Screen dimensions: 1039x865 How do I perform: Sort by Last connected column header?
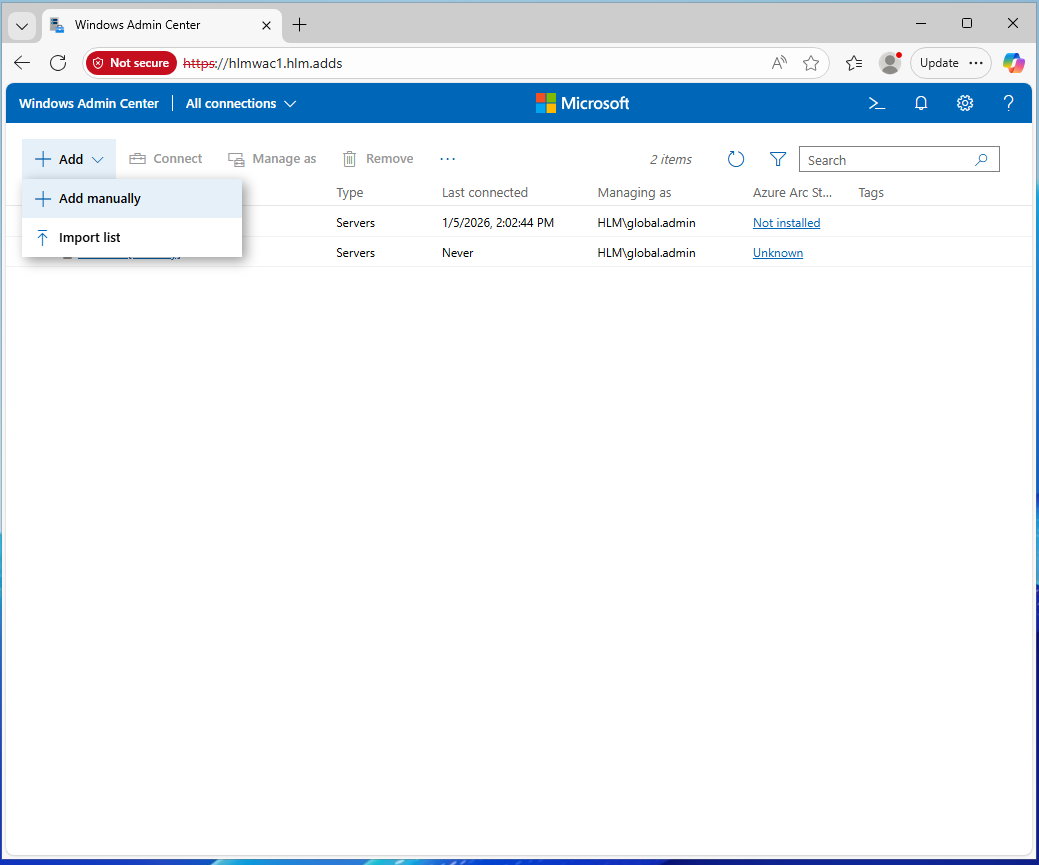pos(484,192)
